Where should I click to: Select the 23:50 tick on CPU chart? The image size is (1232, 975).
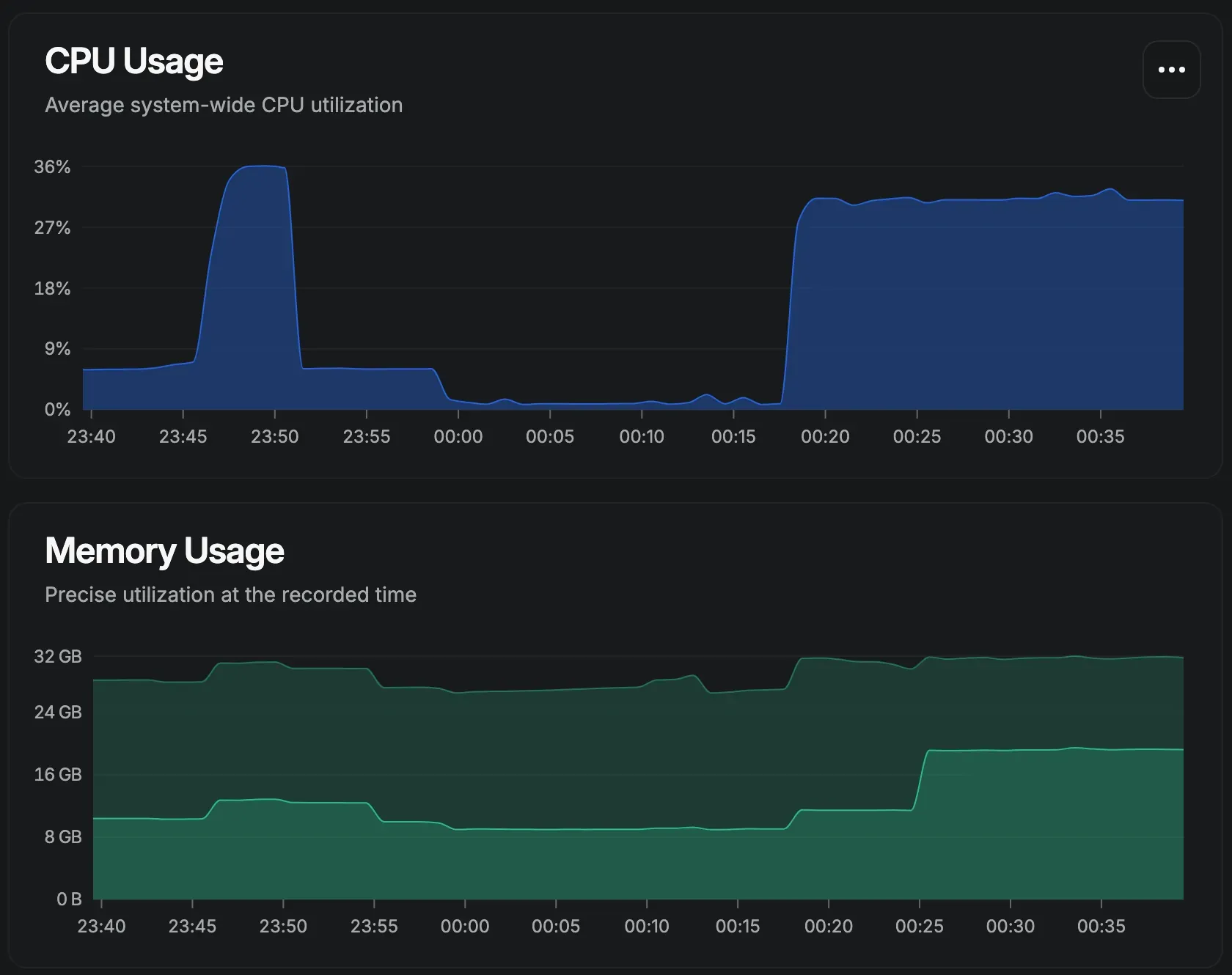[275, 437]
